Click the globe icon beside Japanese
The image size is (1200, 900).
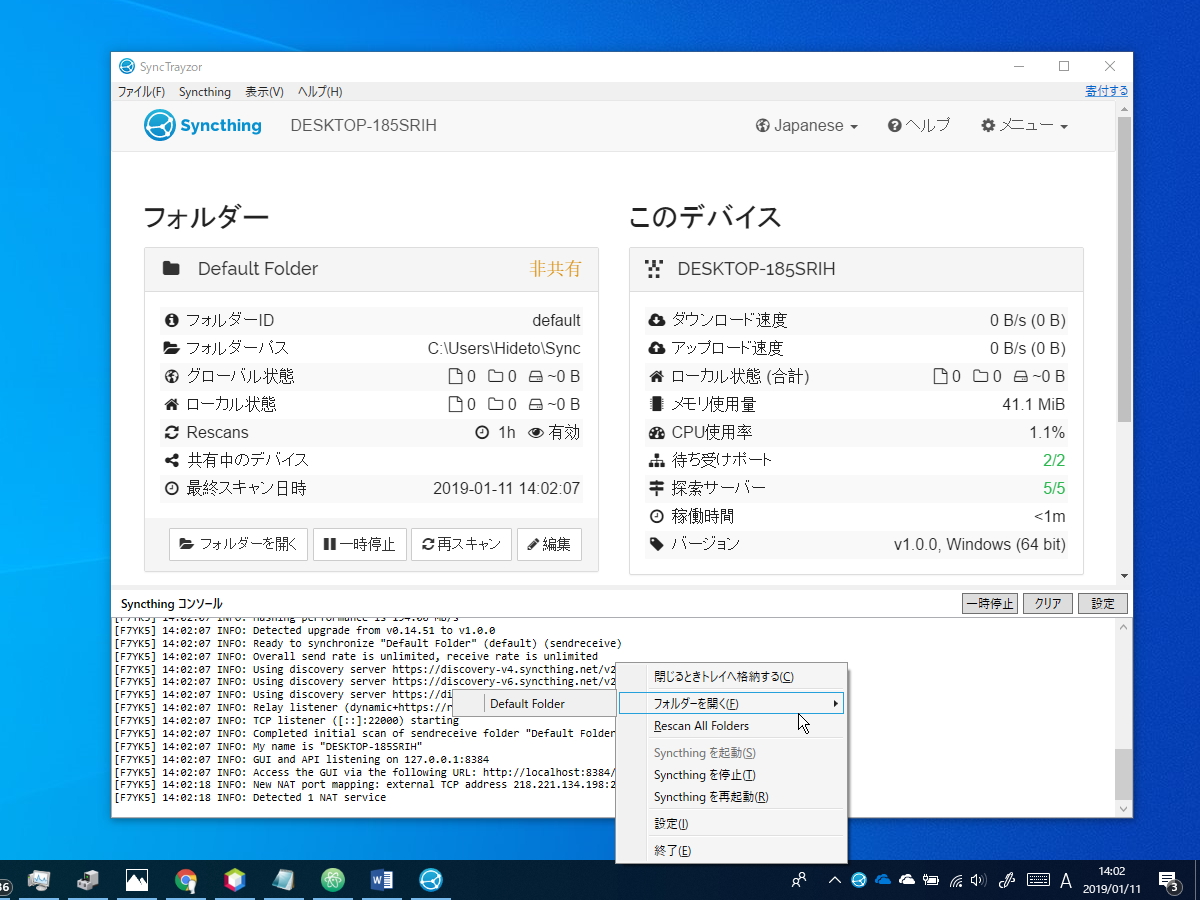[x=764, y=125]
